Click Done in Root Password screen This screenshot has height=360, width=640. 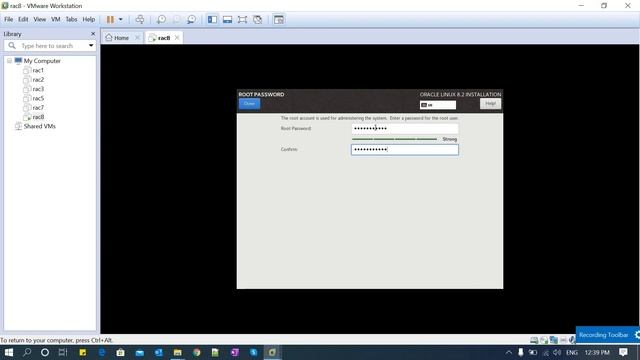point(249,104)
